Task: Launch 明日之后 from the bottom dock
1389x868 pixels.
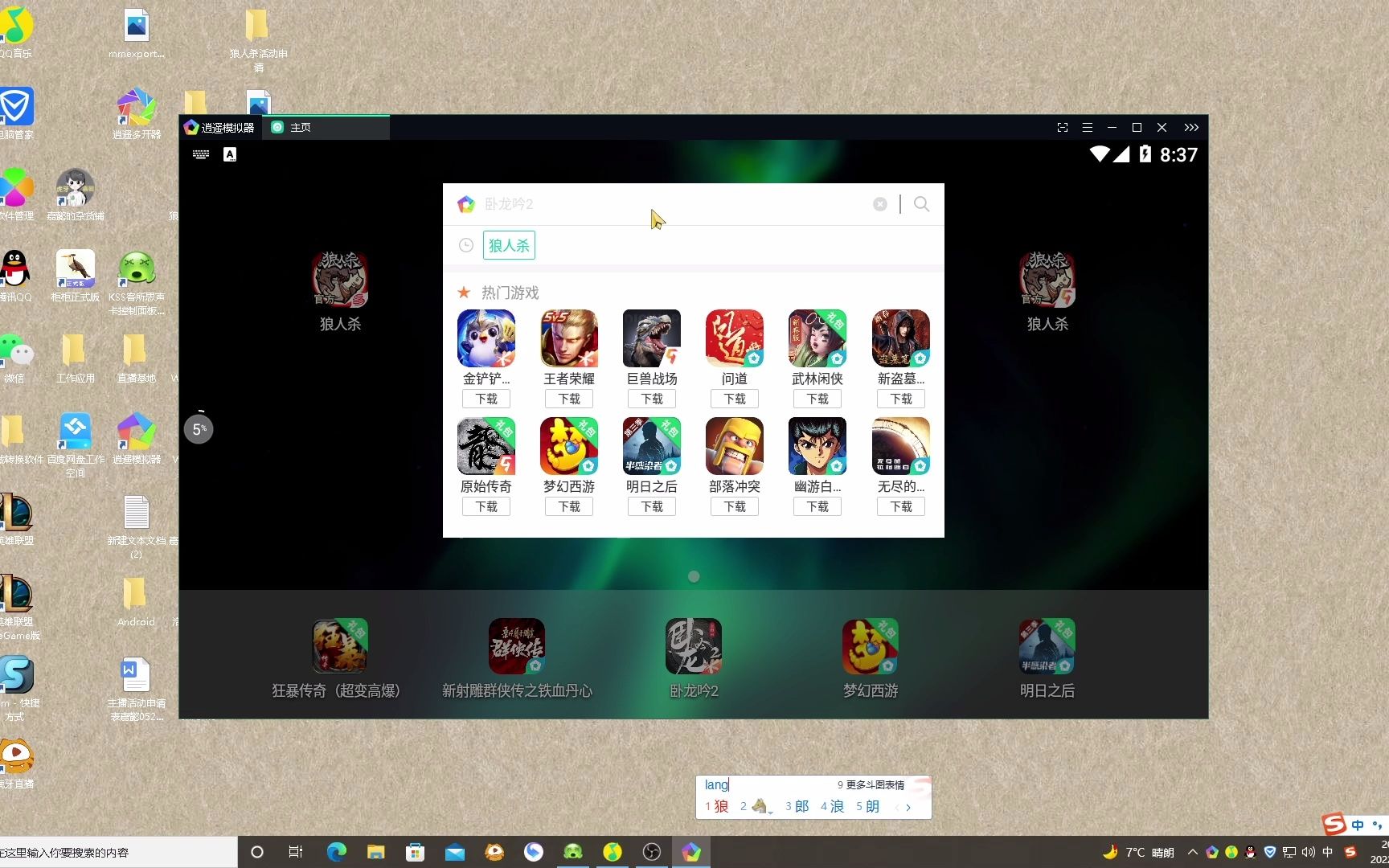Action: click(1047, 646)
